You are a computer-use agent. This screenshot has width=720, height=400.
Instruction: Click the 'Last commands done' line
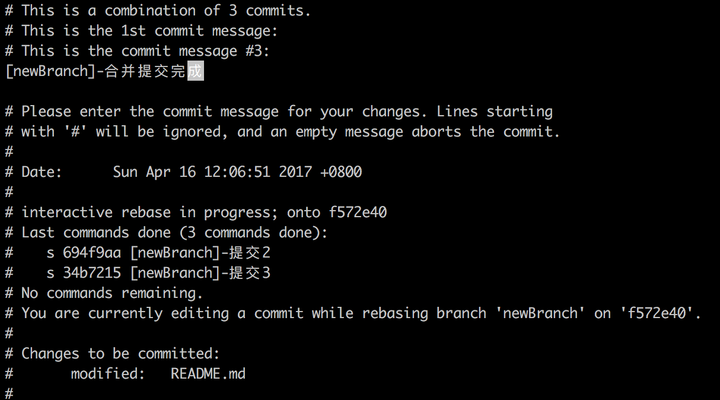[166, 232]
